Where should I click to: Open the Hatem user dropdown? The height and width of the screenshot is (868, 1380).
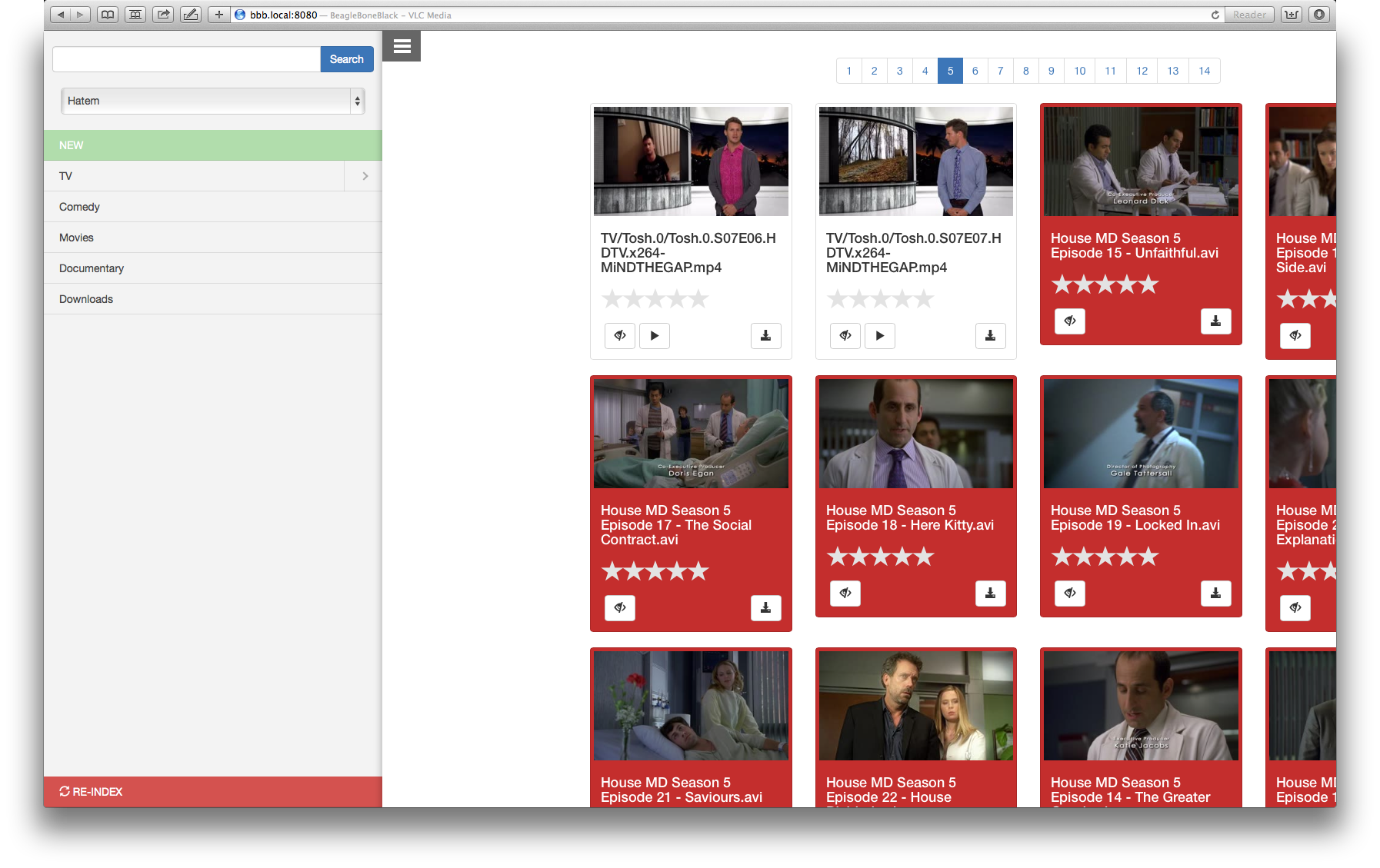pos(212,101)
